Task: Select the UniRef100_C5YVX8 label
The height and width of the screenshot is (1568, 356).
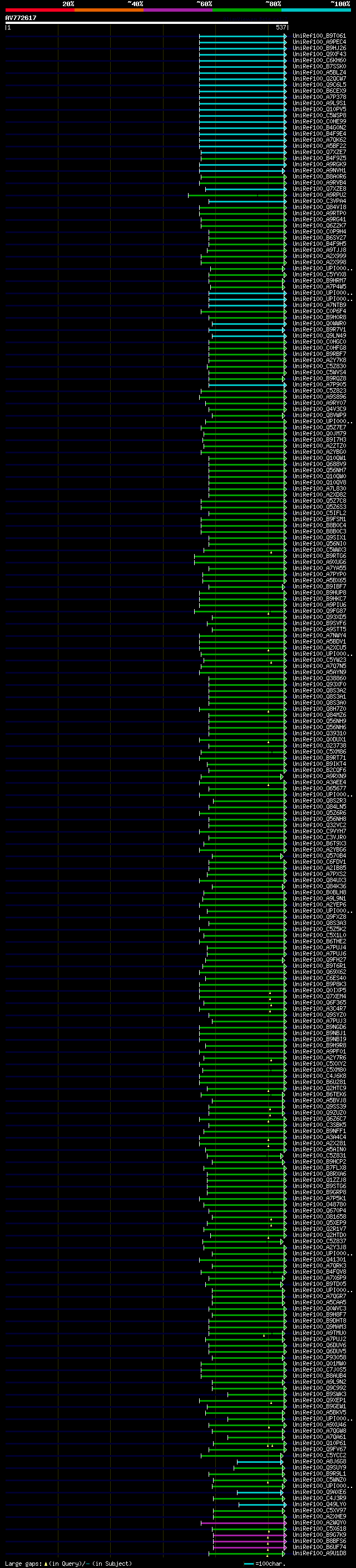Action: [x=319, y=275]
